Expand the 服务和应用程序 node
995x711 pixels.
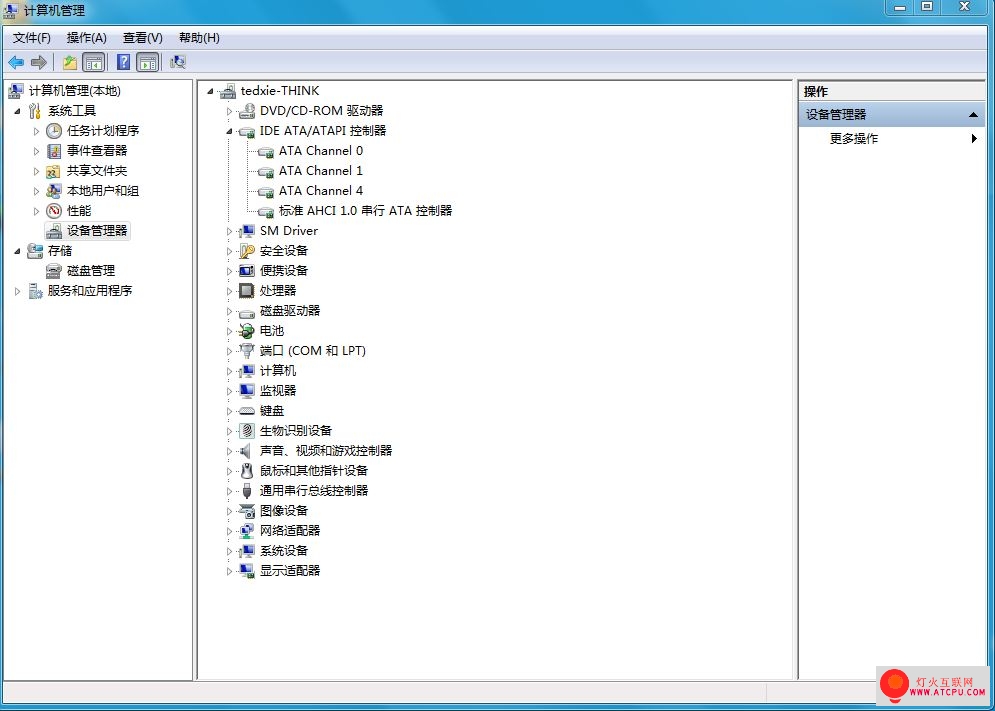[18, 291]
